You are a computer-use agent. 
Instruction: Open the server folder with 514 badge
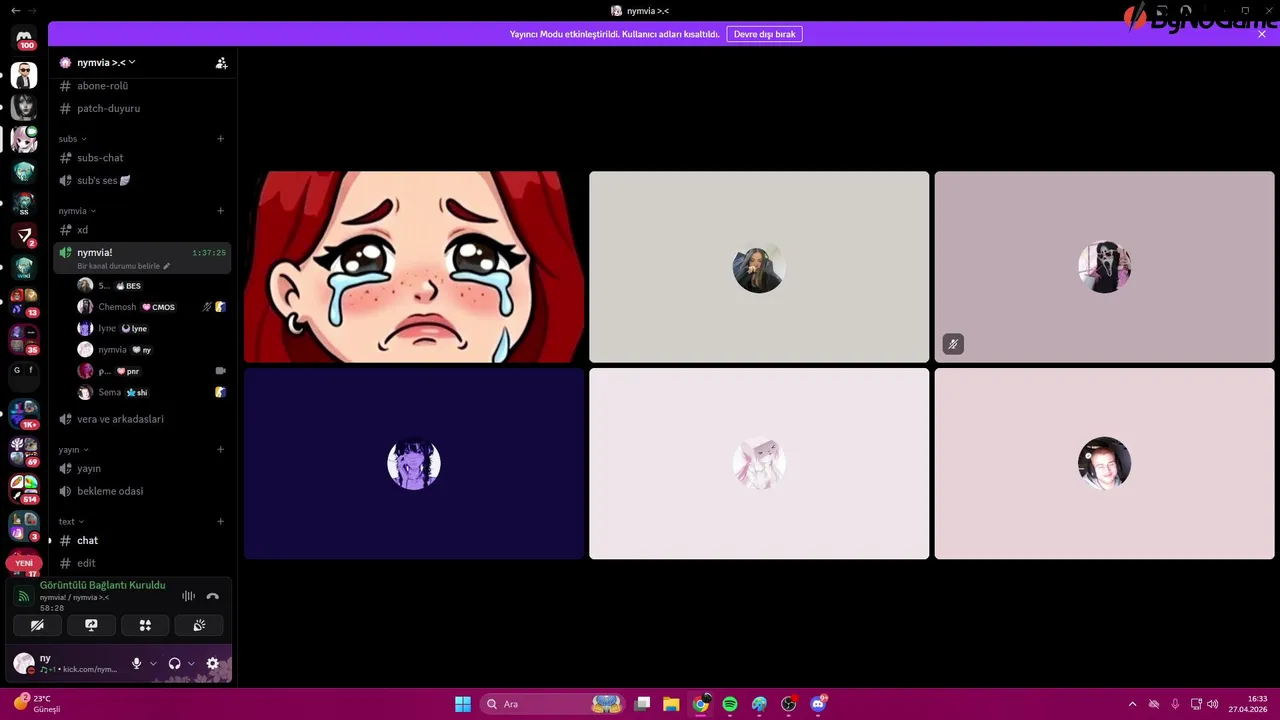coord(24,489)
